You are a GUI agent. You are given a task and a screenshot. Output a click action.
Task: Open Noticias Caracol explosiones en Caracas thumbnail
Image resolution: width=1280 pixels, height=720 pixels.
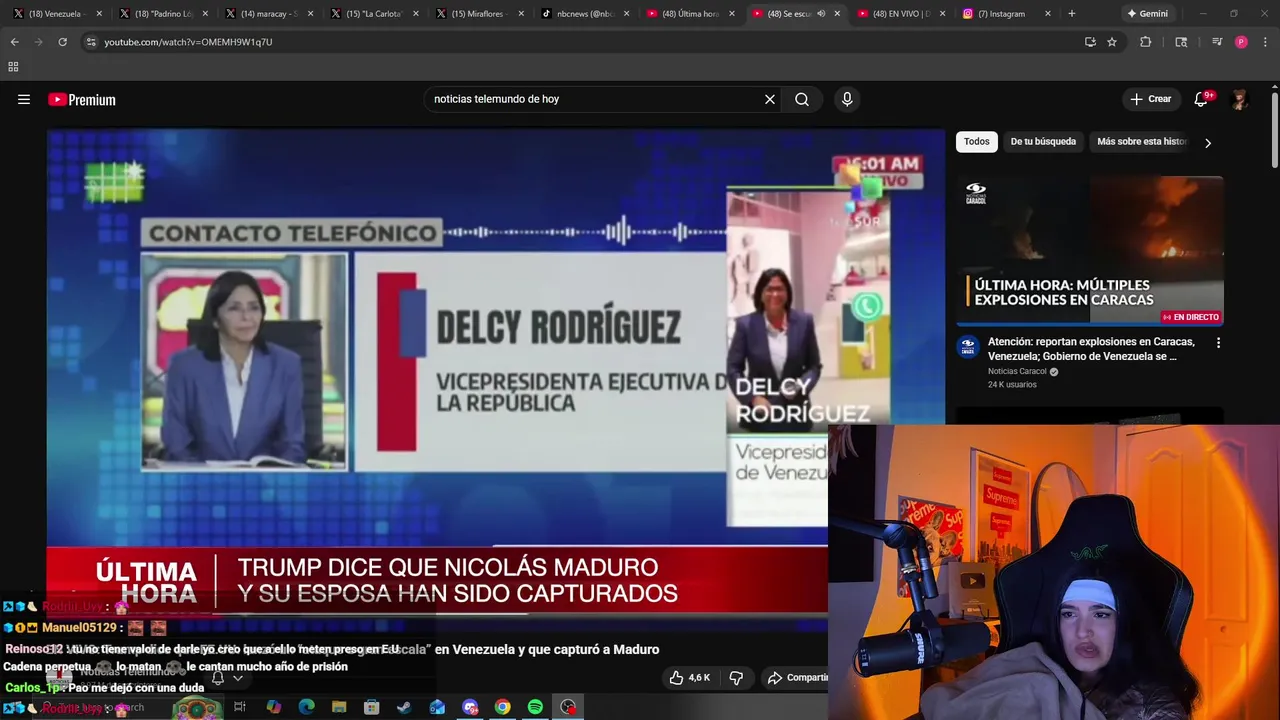(1090, 251)
